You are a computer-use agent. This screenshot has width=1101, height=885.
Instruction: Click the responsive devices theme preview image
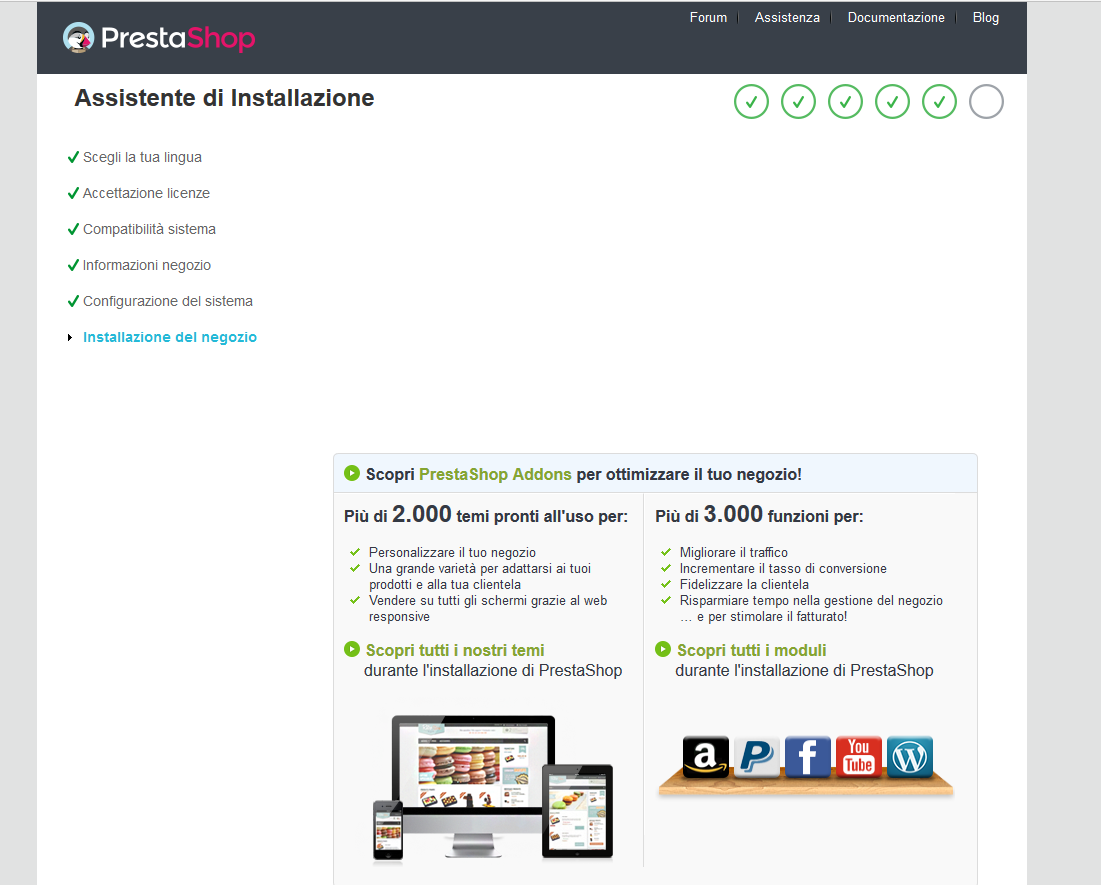(493, 787)
